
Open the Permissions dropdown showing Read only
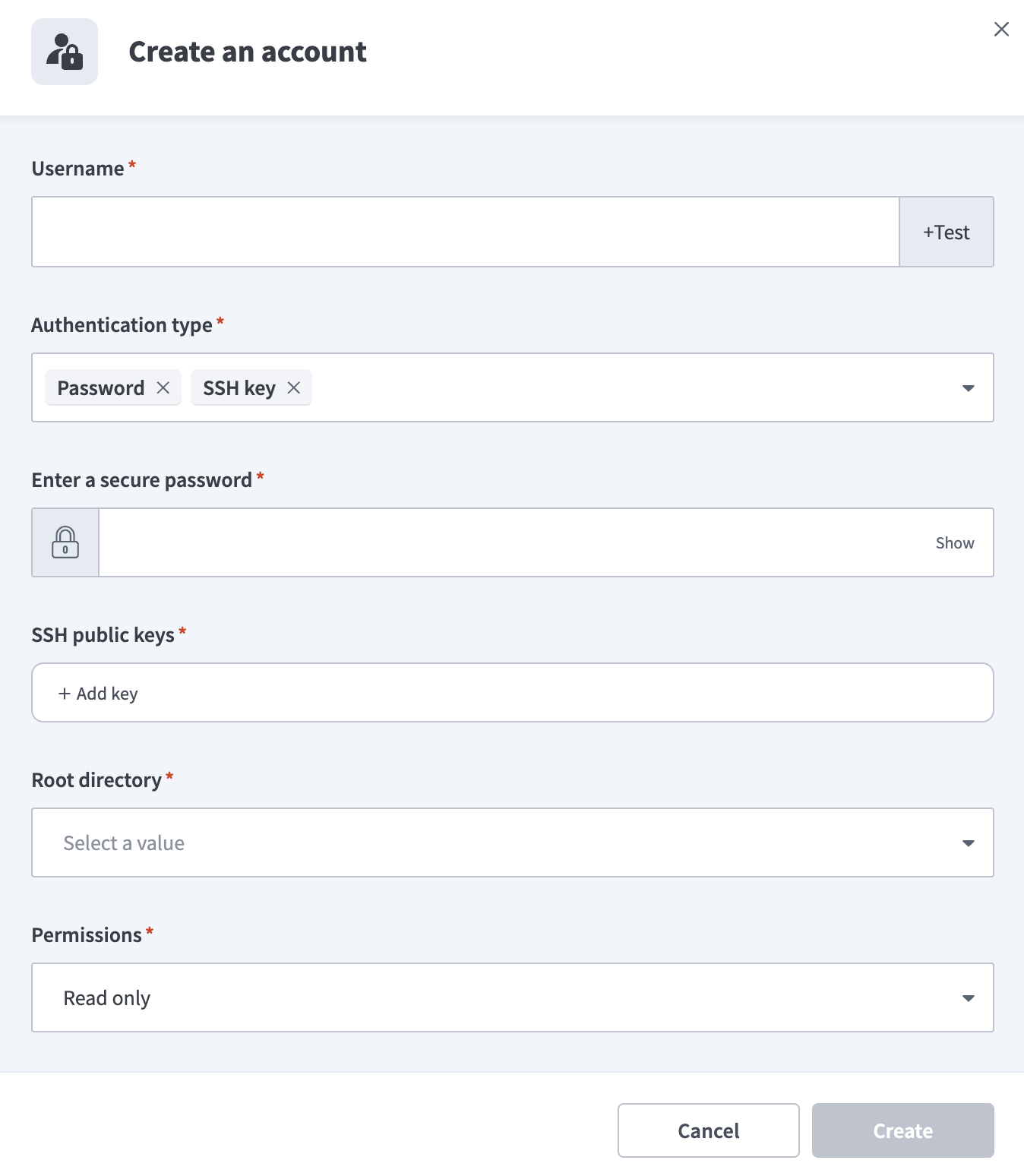click(968, 997)
